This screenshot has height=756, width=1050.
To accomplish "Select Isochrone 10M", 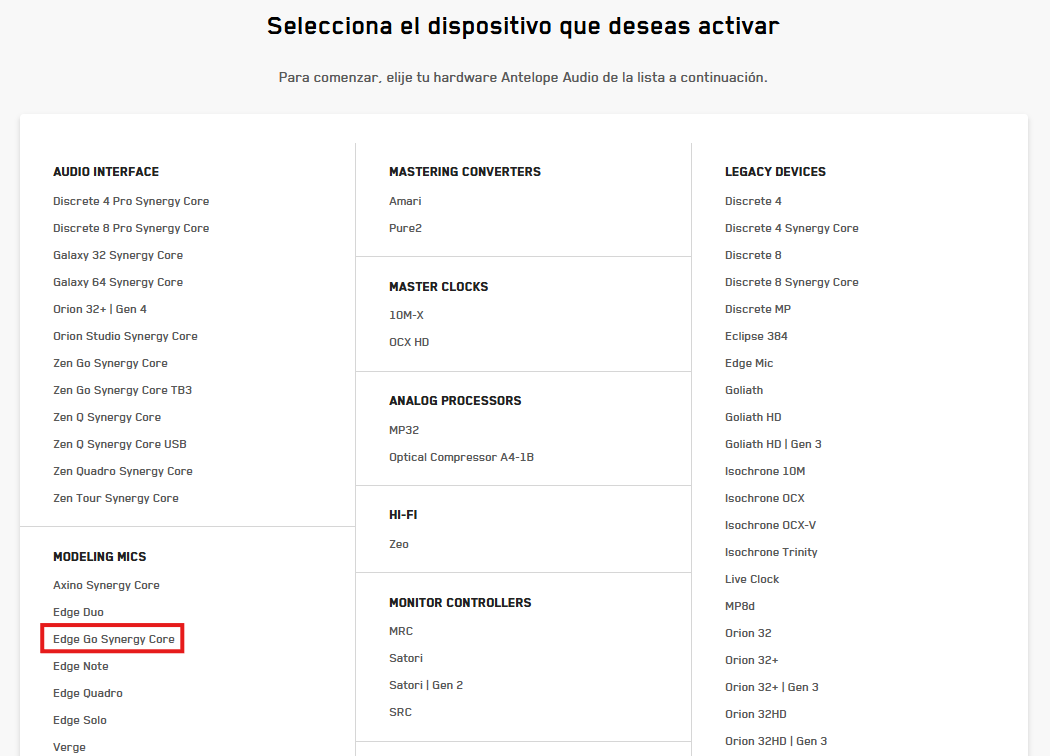I will 765,471.
